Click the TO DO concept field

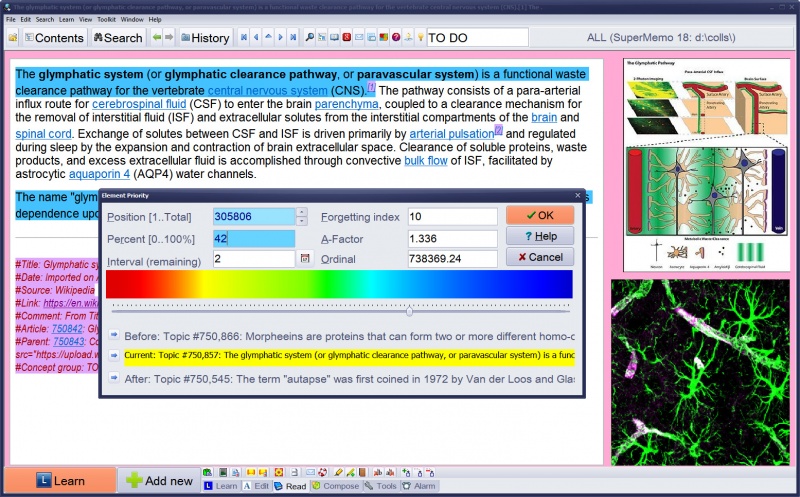pyautogui.click(x=477, y=37)
